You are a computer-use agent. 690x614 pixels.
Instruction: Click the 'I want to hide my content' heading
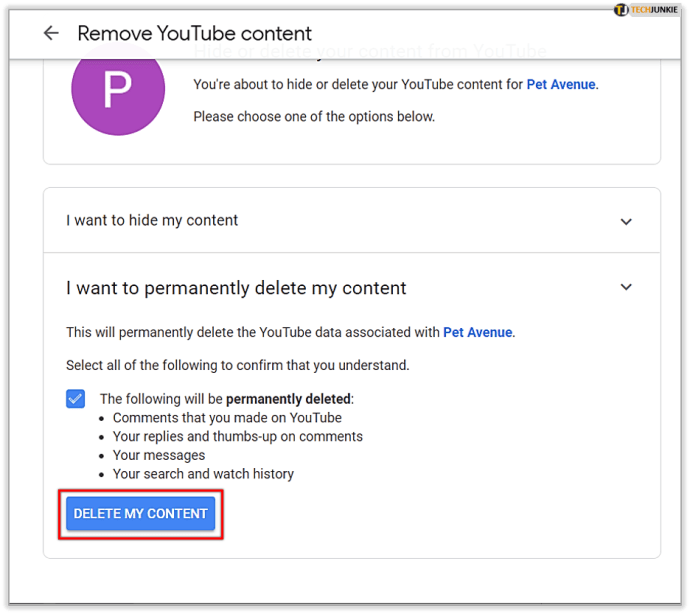tap(152, 220)
